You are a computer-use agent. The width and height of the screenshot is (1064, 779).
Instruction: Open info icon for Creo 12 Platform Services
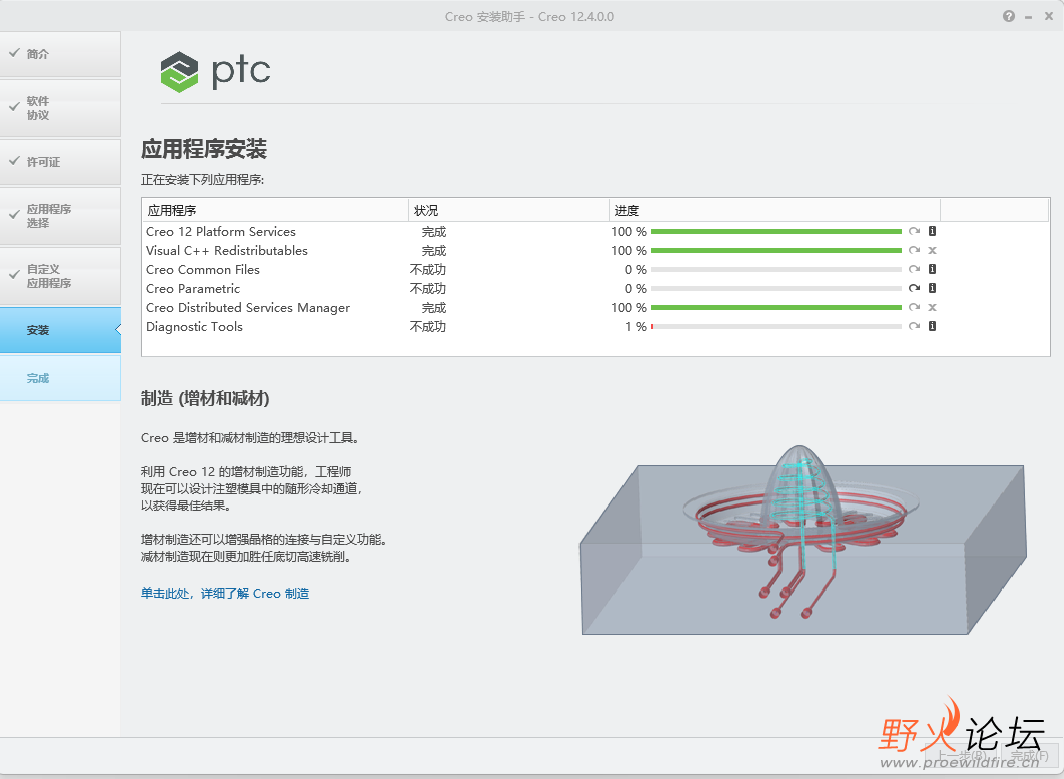[932, 231]
